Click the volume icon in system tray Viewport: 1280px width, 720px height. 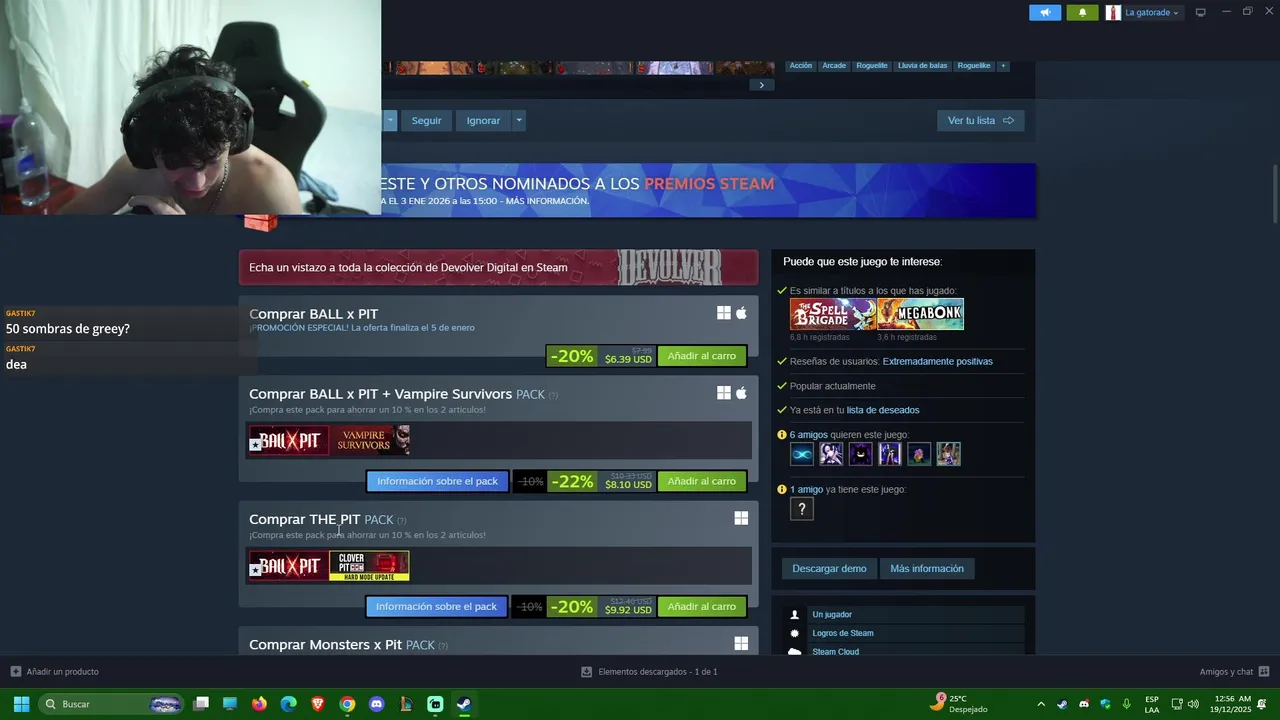[x=1193, y=704]
